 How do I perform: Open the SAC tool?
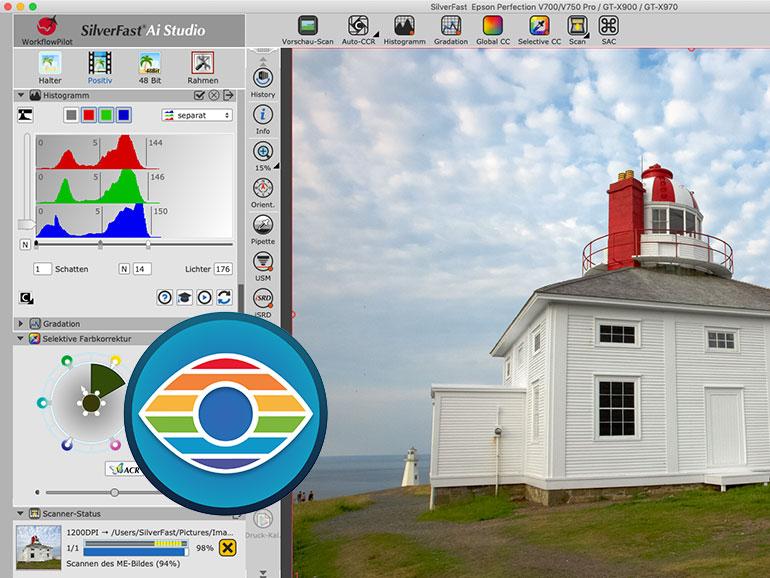(608, 30)
